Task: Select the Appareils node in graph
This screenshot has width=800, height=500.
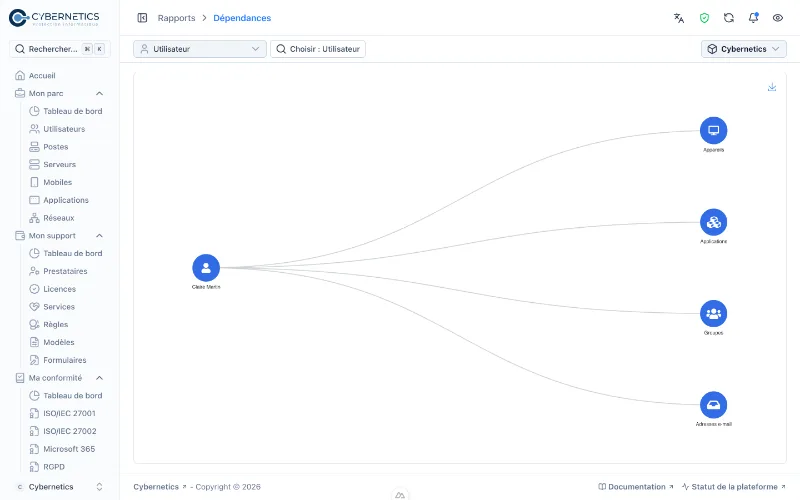Action: (x=713, y=131)
